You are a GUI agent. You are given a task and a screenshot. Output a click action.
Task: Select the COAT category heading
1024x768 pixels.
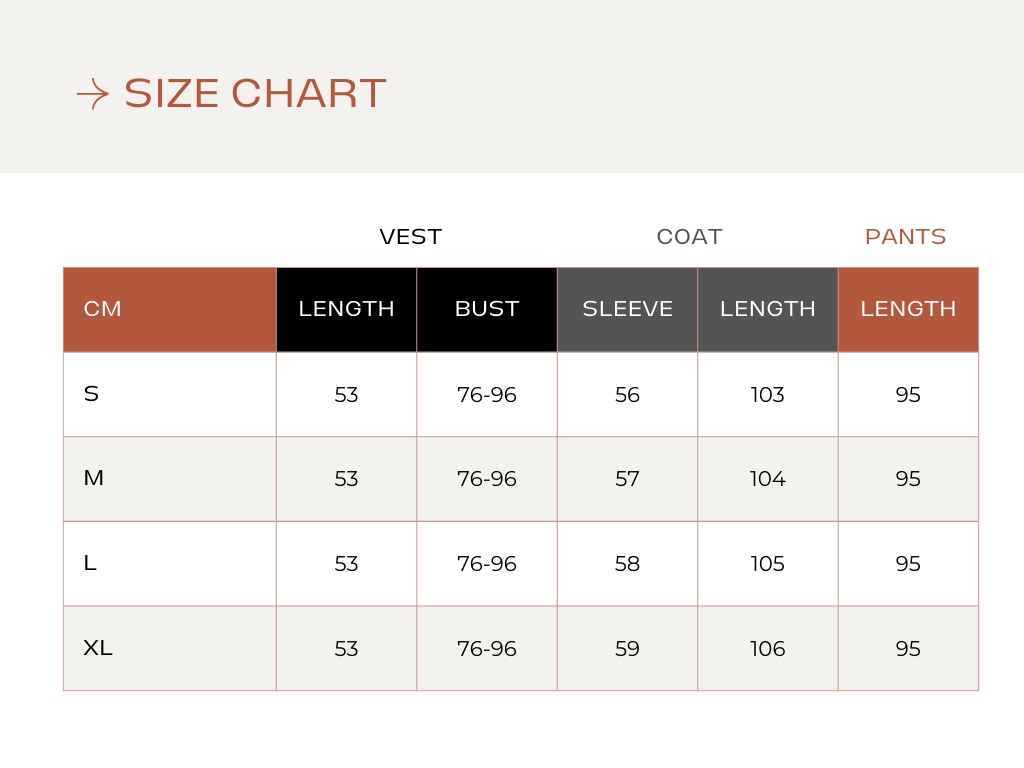click(x=689, y=237)
